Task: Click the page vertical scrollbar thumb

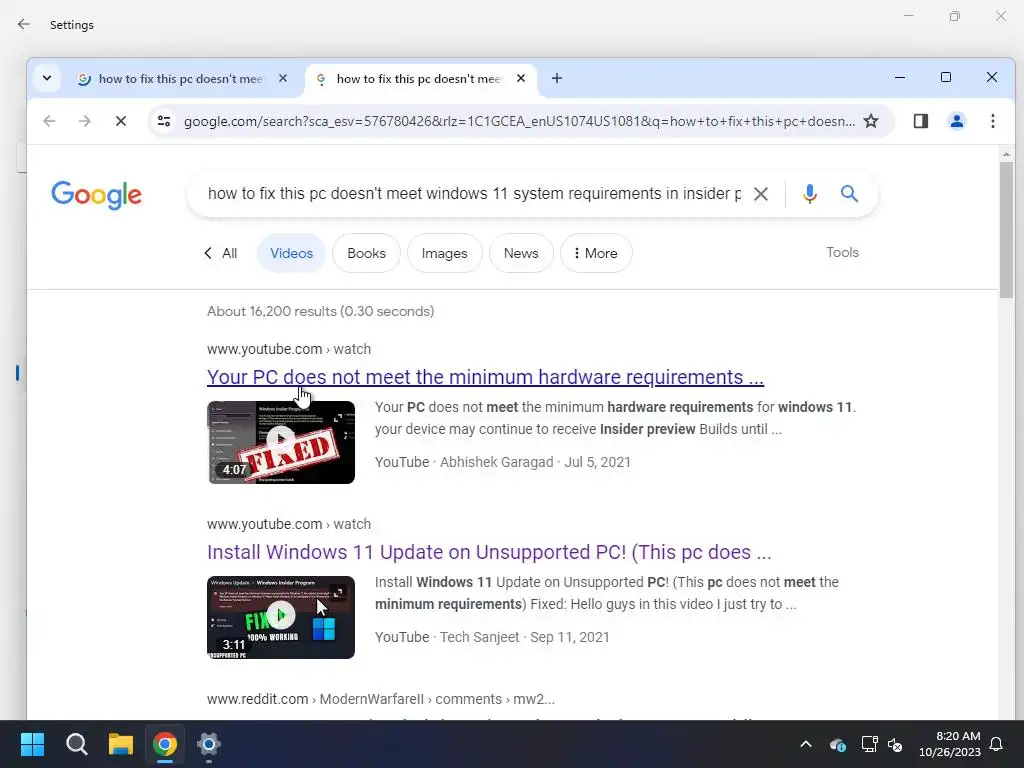Action: point(1006,229)
